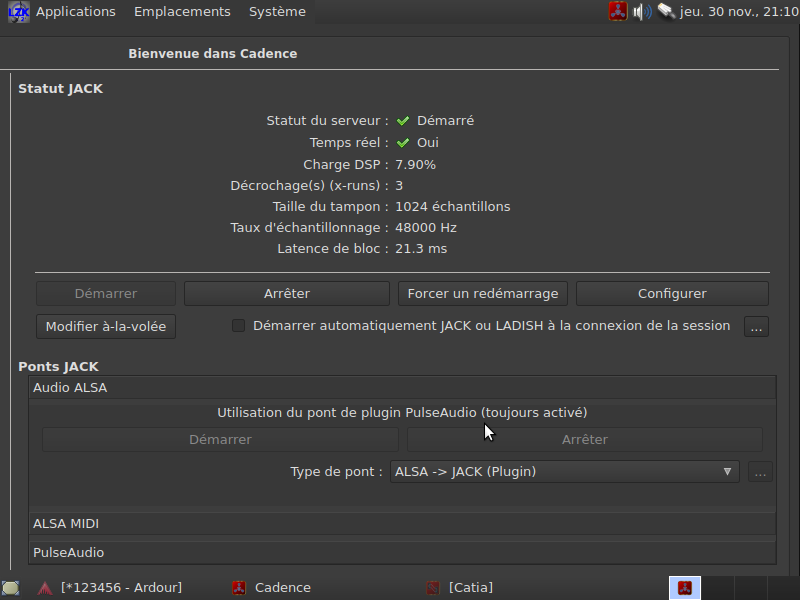Open the distribution logo menu icon
This screenshot has height=600, width=800.
coord(18,12)
